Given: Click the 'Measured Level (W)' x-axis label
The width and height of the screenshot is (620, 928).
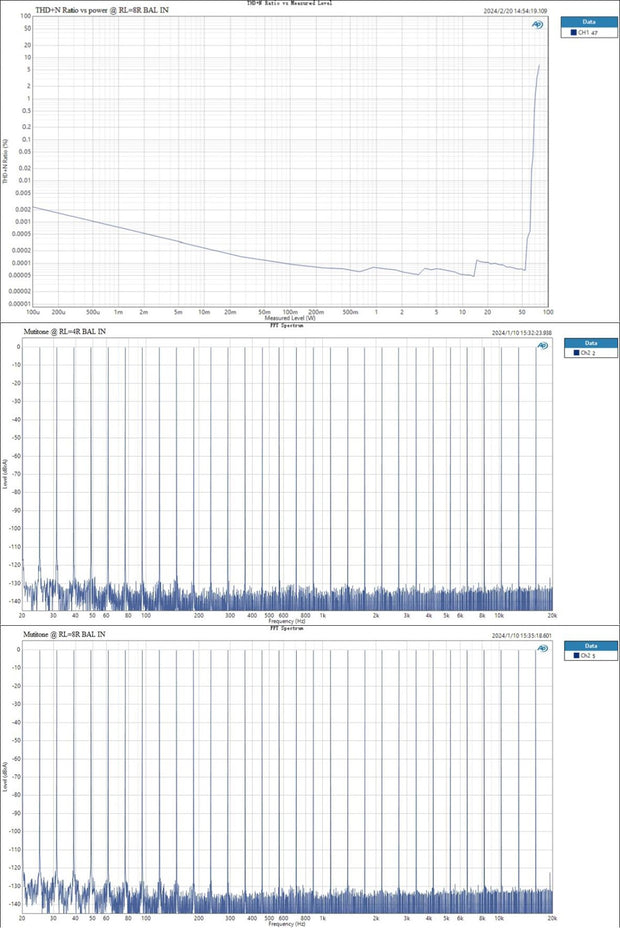Looking at the screenshot, I should coord(288,319).
